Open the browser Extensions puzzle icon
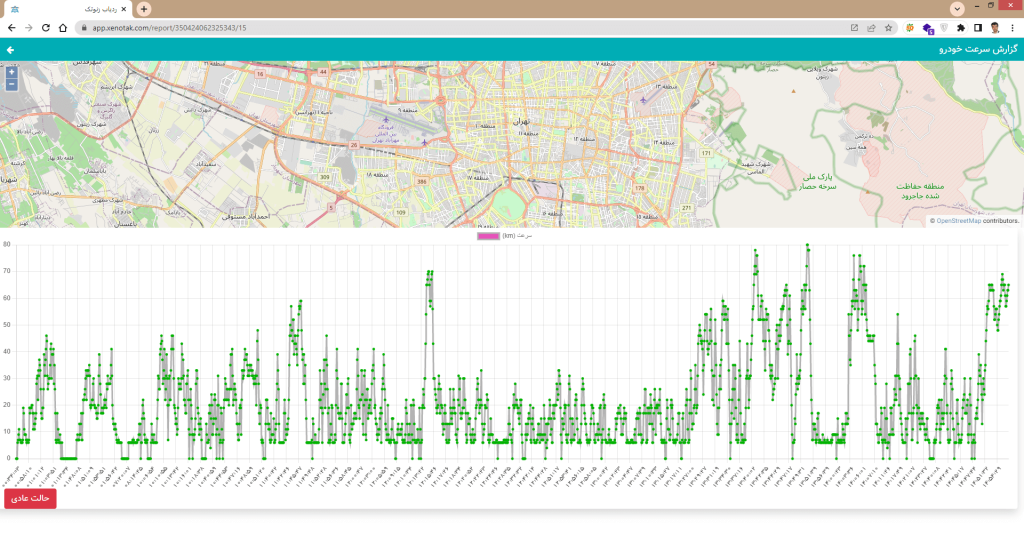This screenshot has height=560, width=1024. point(961,28)
